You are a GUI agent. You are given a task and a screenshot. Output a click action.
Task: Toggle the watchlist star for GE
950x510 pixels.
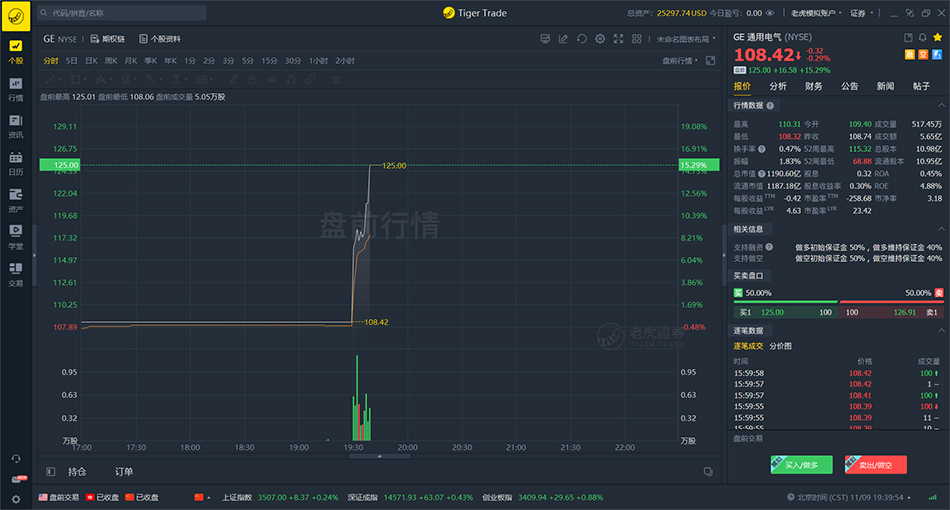[937, 38]
